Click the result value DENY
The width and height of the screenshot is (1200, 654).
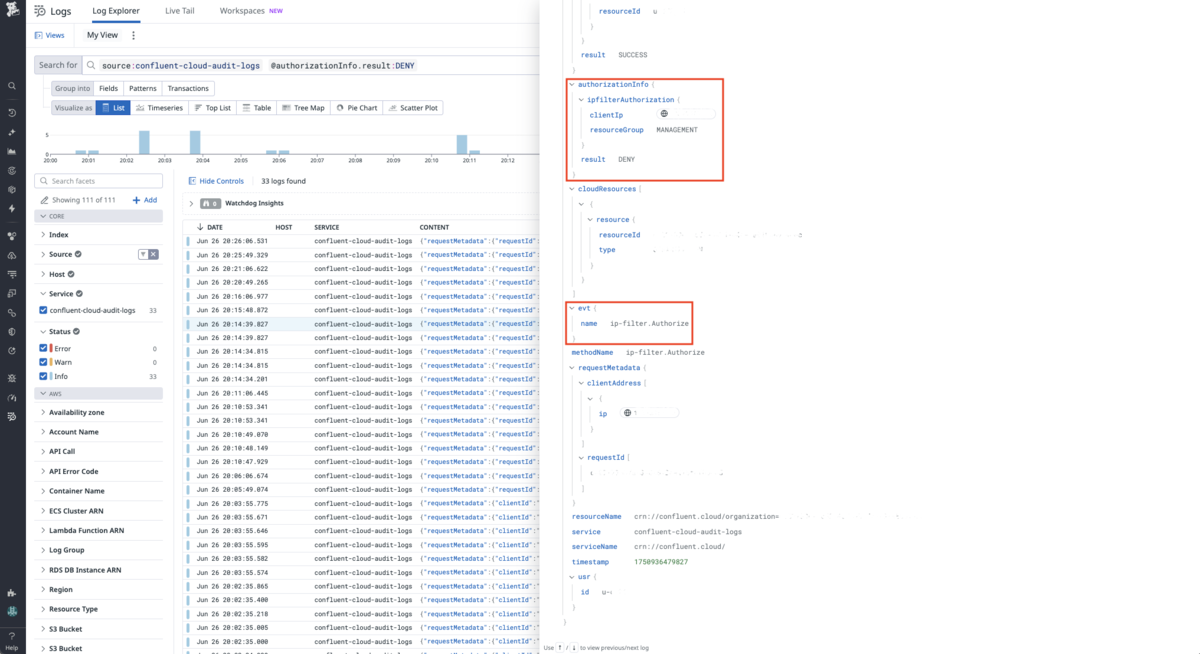click(x=626, y=159)
